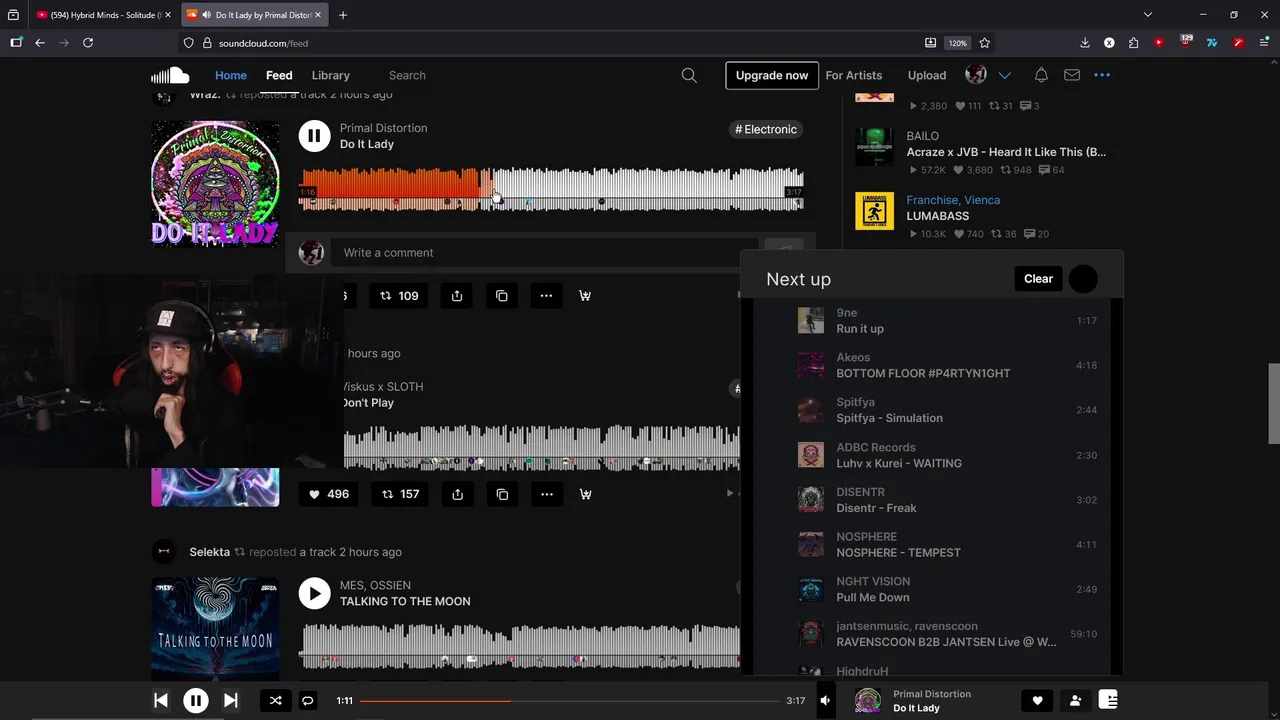Repost Don't Play track (157 reposts)
The image size is (1280, 720).
(x=400, y=494)
